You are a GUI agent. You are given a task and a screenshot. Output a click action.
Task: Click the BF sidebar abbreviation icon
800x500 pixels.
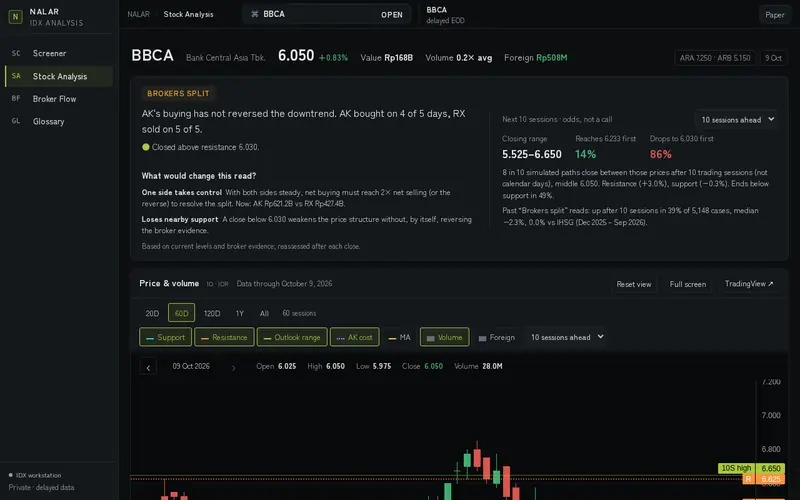pos(16,98)
